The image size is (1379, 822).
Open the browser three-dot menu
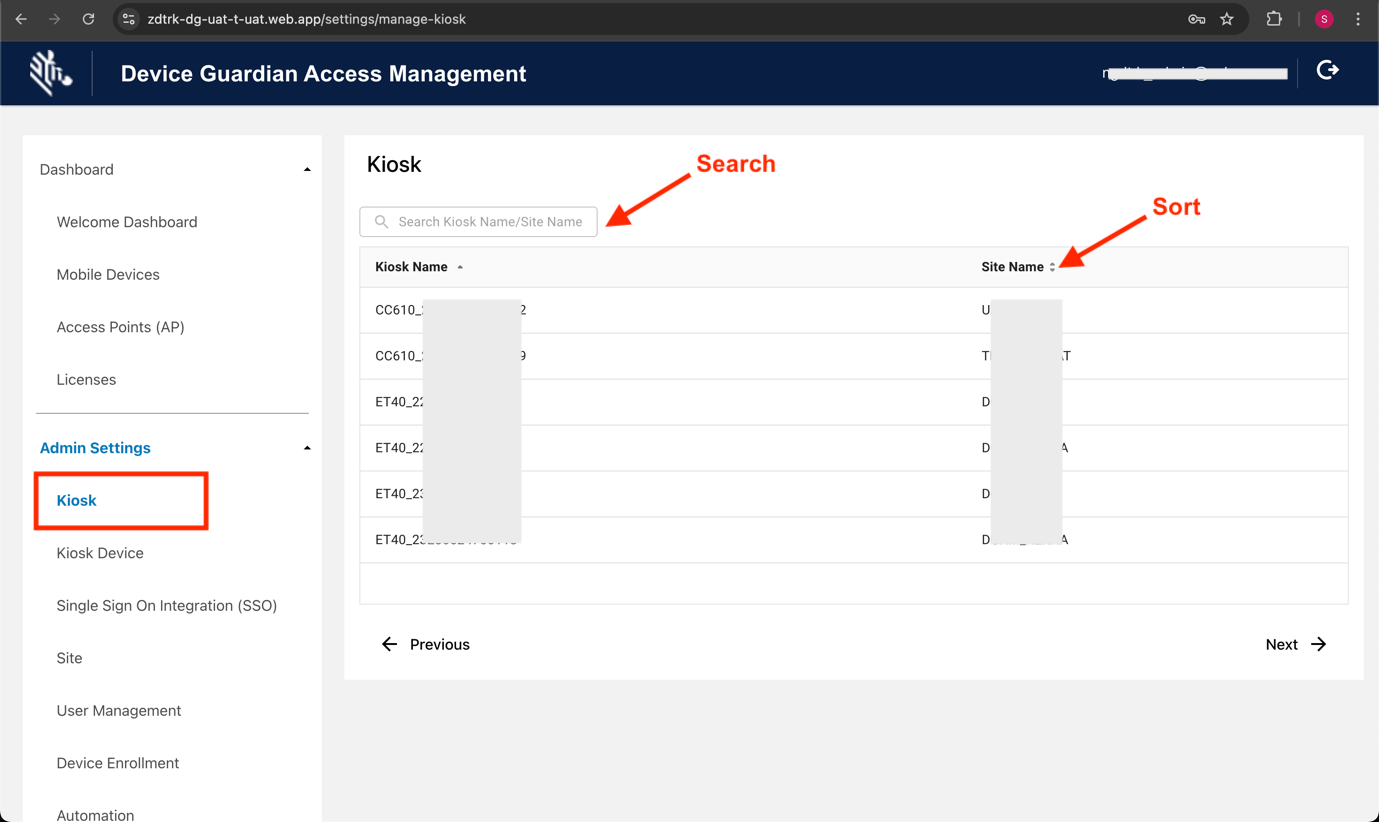[x=1358, y=19]
